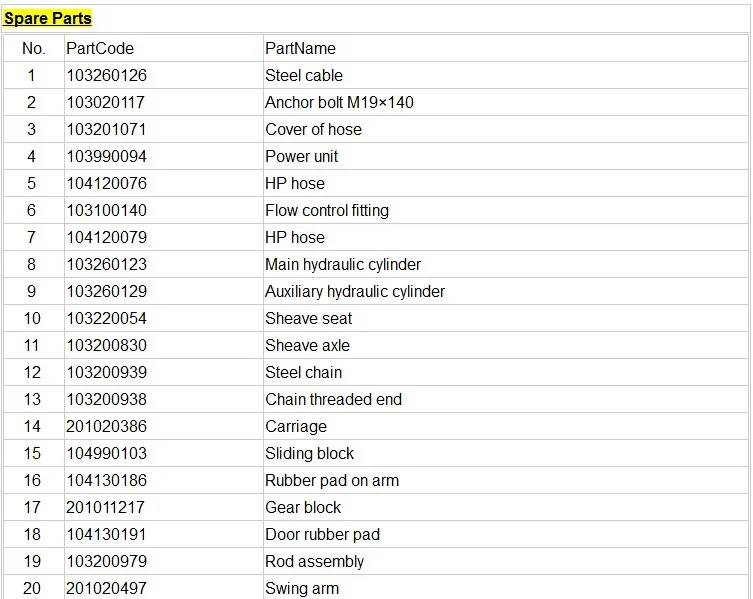The width and height of the screenshot is (753, 599).
Task: Click the Flow control fitting entry
Action: (x=327, y=210)
